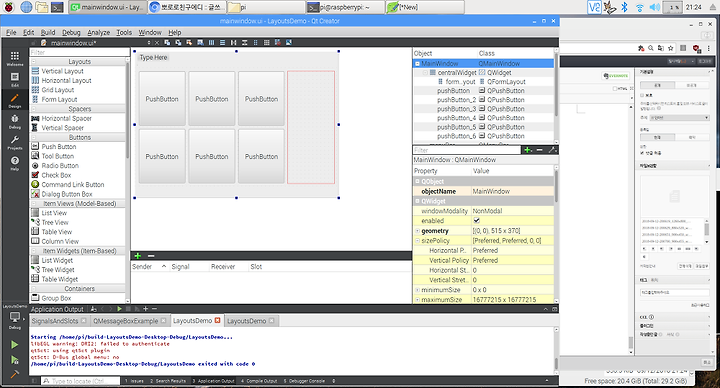
Task: Click the green plus to add a connection
Action: [137, 256]
